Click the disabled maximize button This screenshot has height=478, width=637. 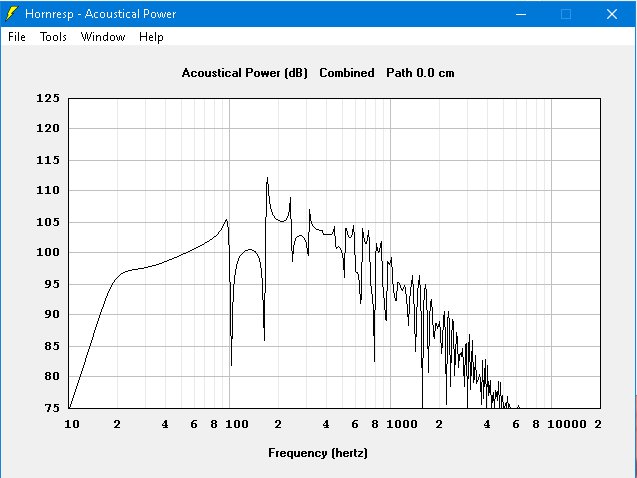coord(566,14)
